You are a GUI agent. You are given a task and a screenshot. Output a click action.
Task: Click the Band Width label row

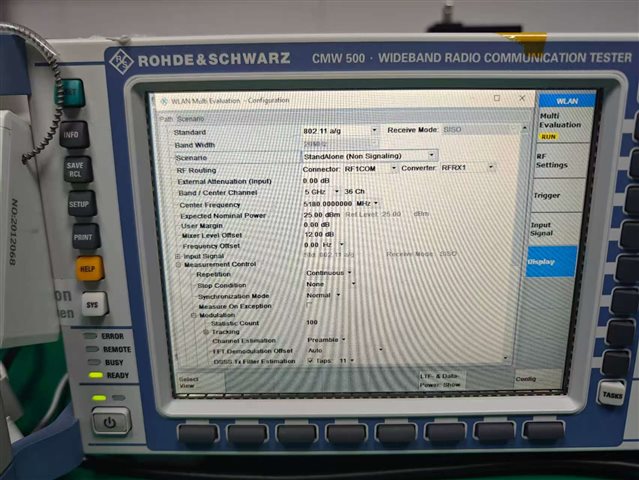[195, 145]
